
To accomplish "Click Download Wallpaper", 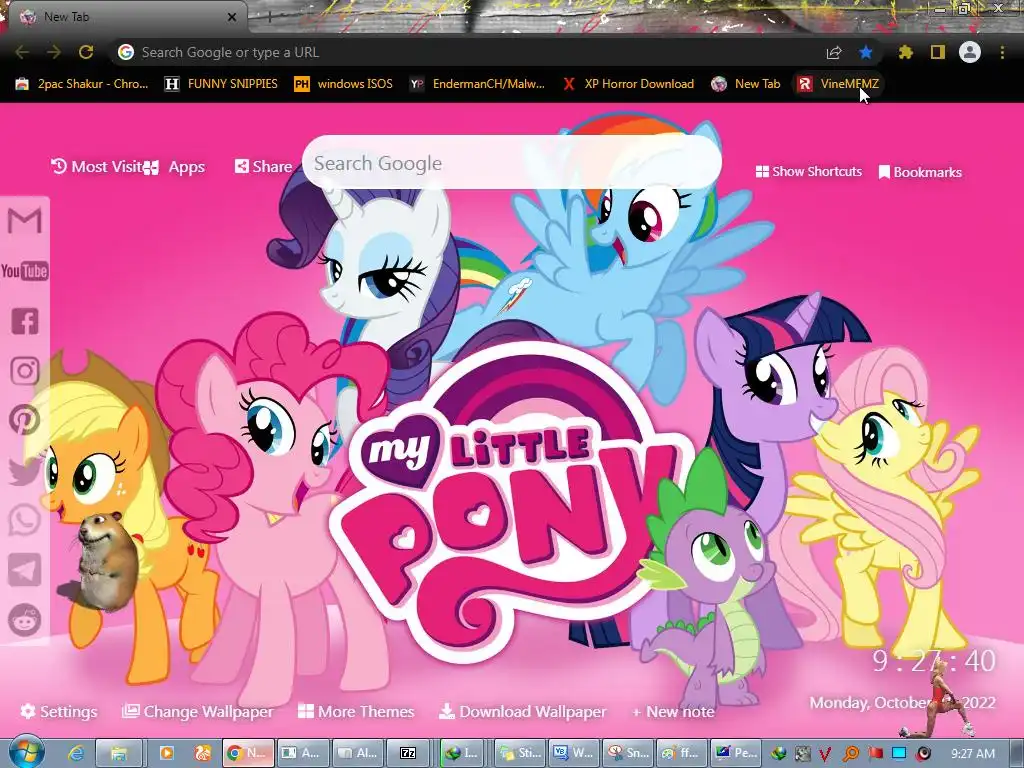I will 522,711.
